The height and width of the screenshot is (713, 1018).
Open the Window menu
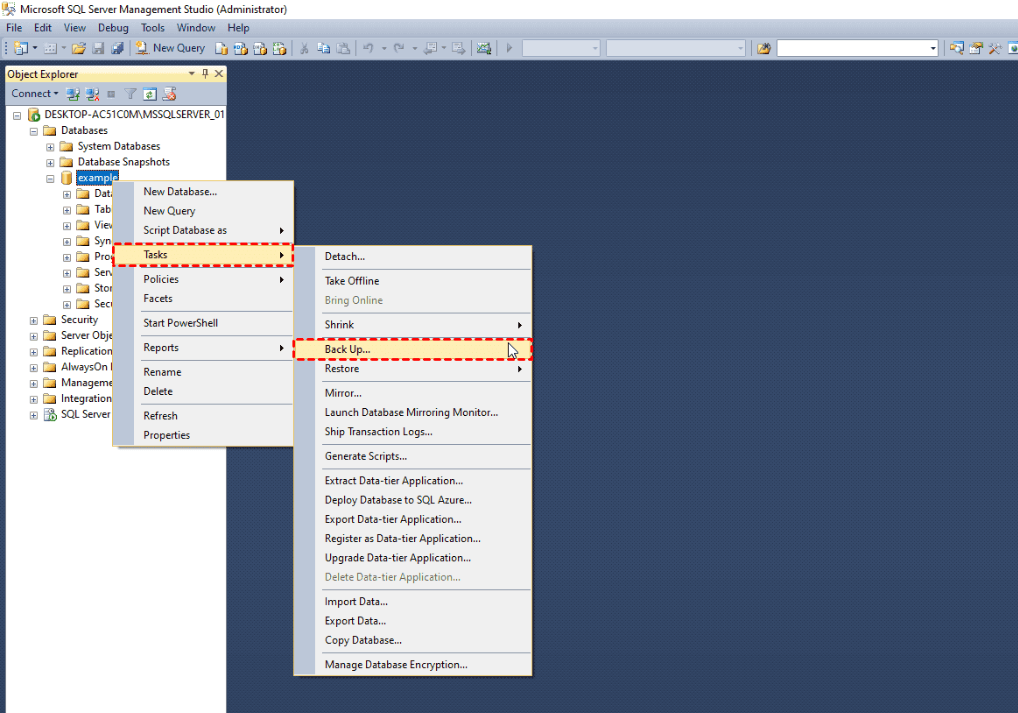pos(196,27)
